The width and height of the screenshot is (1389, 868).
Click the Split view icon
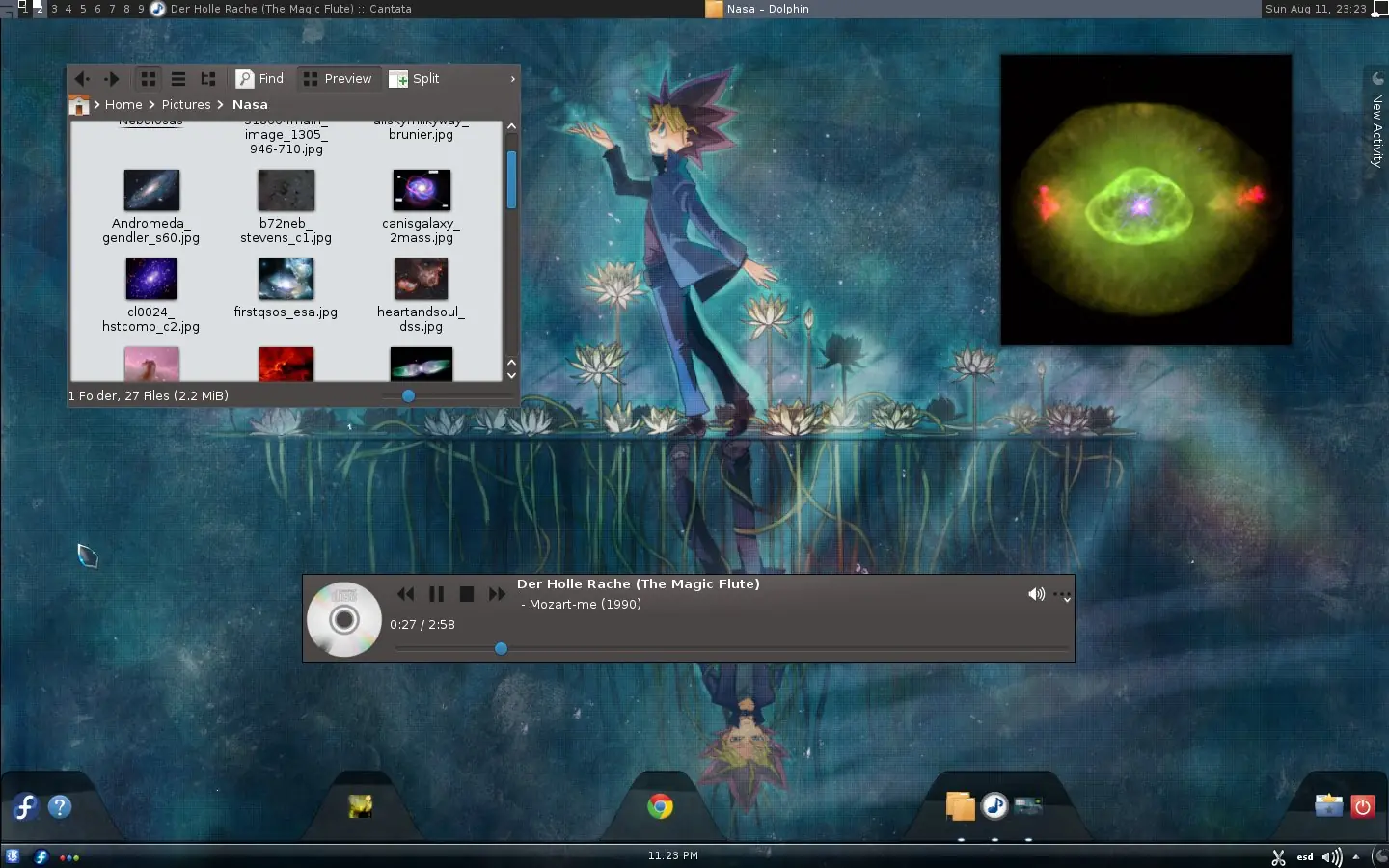pos(413,78)
